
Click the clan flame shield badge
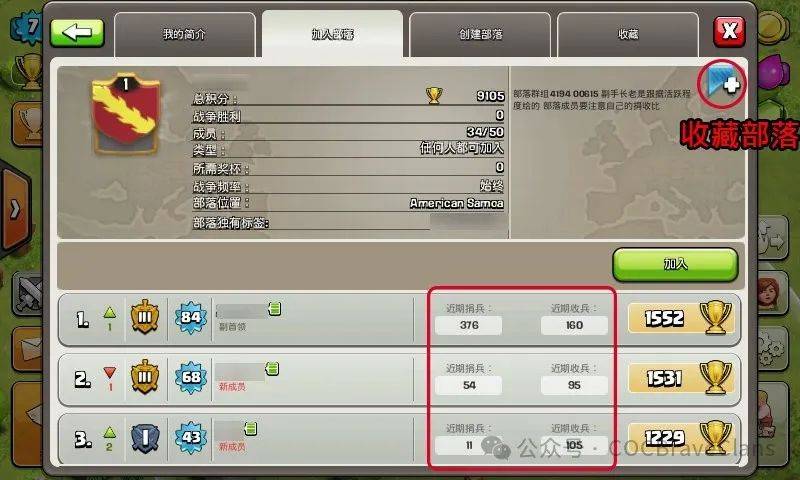126,114
